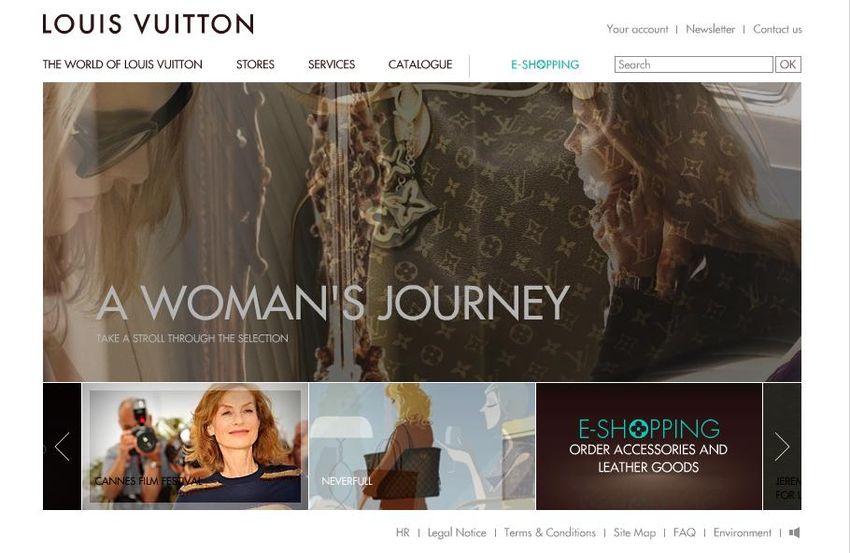Open the Services menu item
Viewport: 850px width, 553px height.
pos(331,65)
